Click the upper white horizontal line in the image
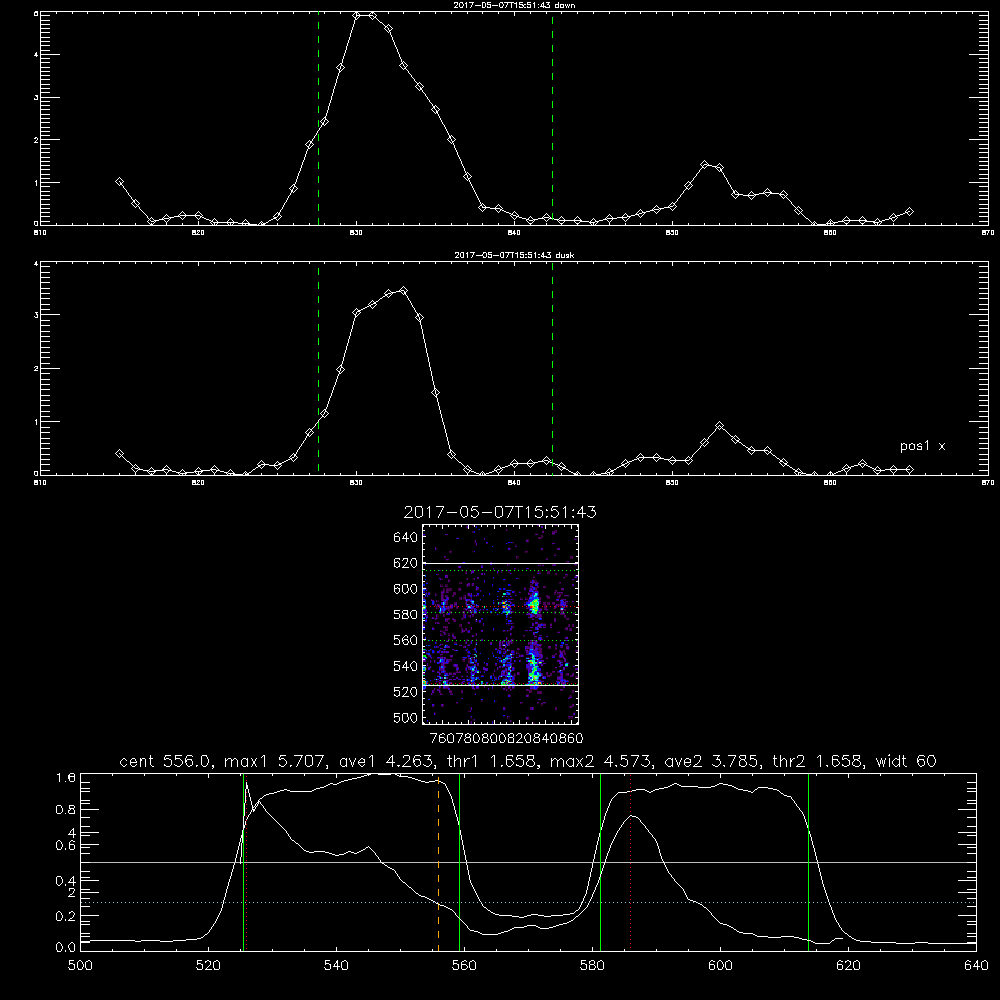Image resolution: width=1000 pixels, height=1000 pixels. pos(500,563)
